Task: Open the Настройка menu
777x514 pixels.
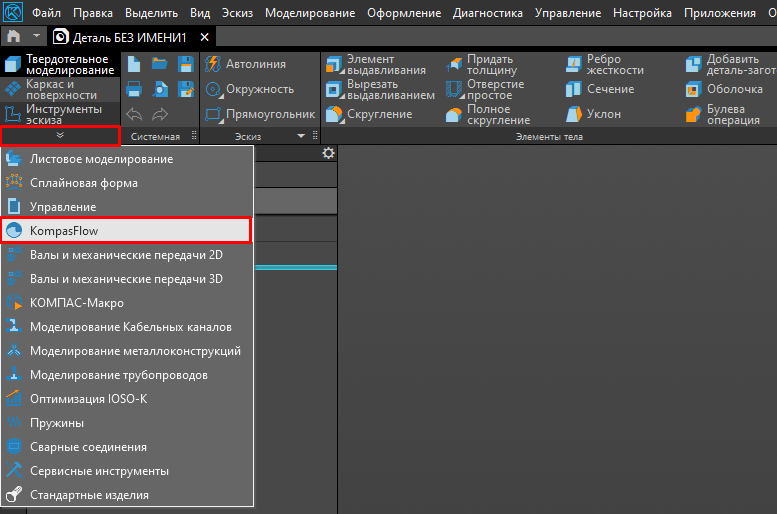Action: point(642,13)
